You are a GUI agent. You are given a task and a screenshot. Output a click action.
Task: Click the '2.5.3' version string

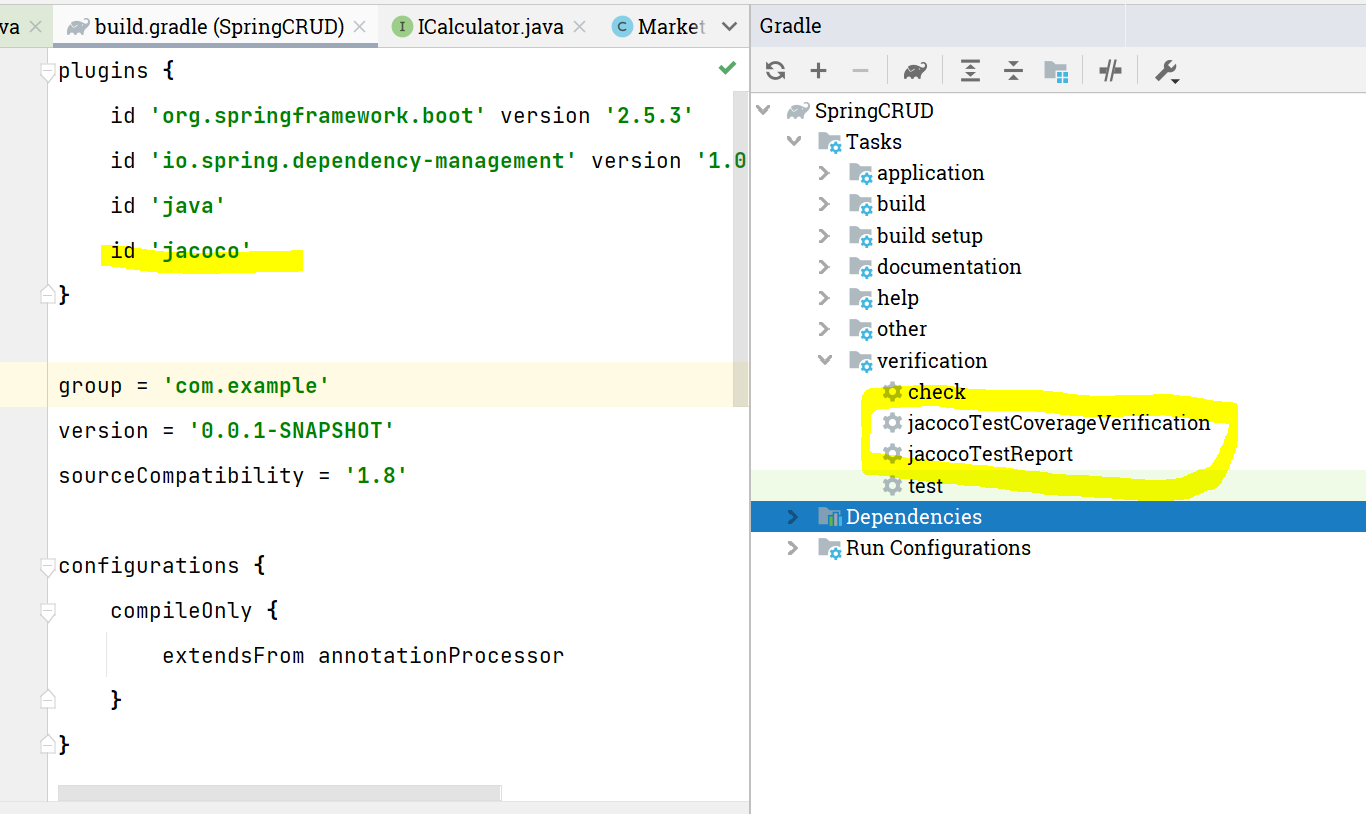649,116
